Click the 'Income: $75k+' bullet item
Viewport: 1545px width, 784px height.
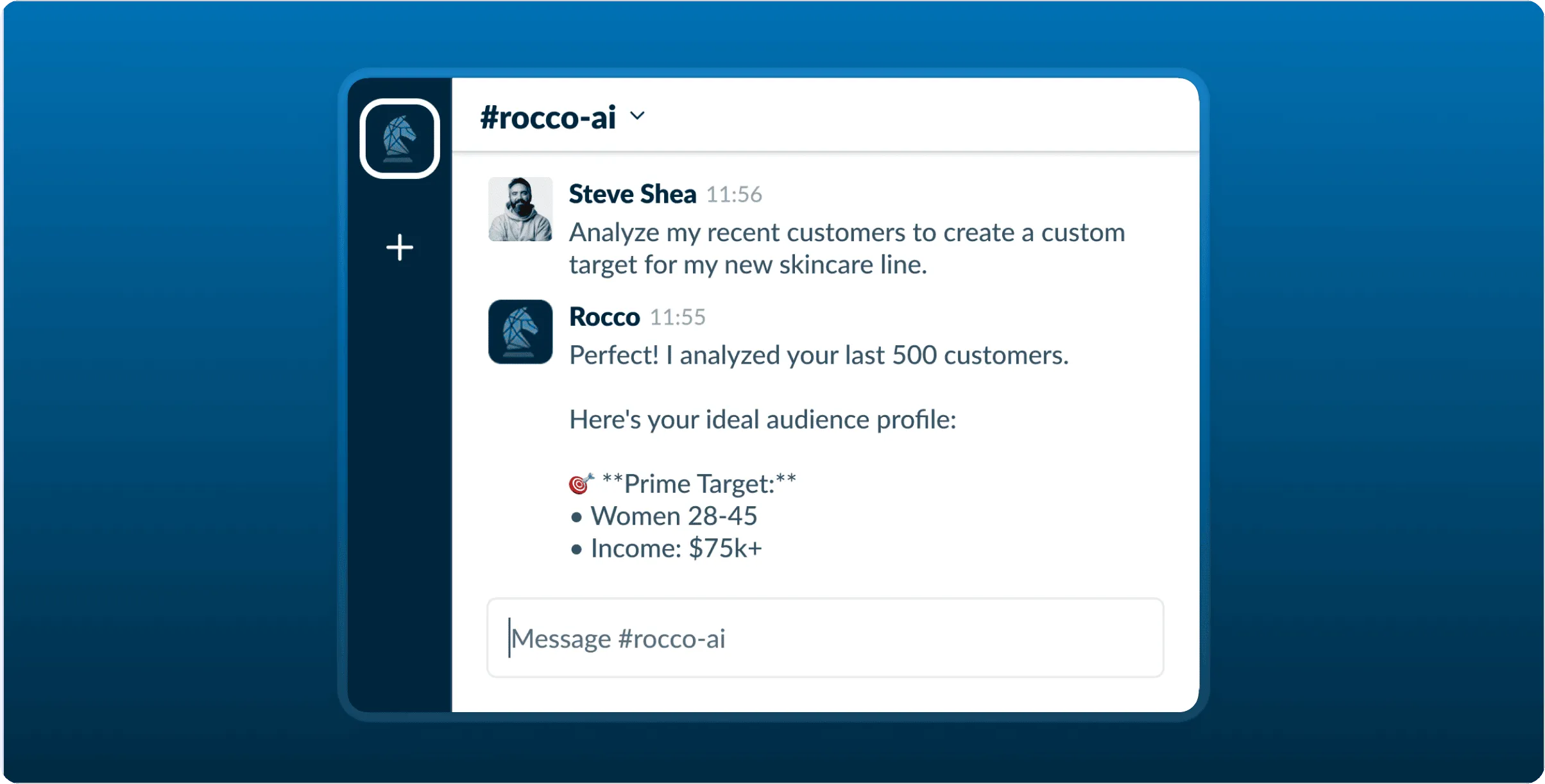tap(676, 549)
